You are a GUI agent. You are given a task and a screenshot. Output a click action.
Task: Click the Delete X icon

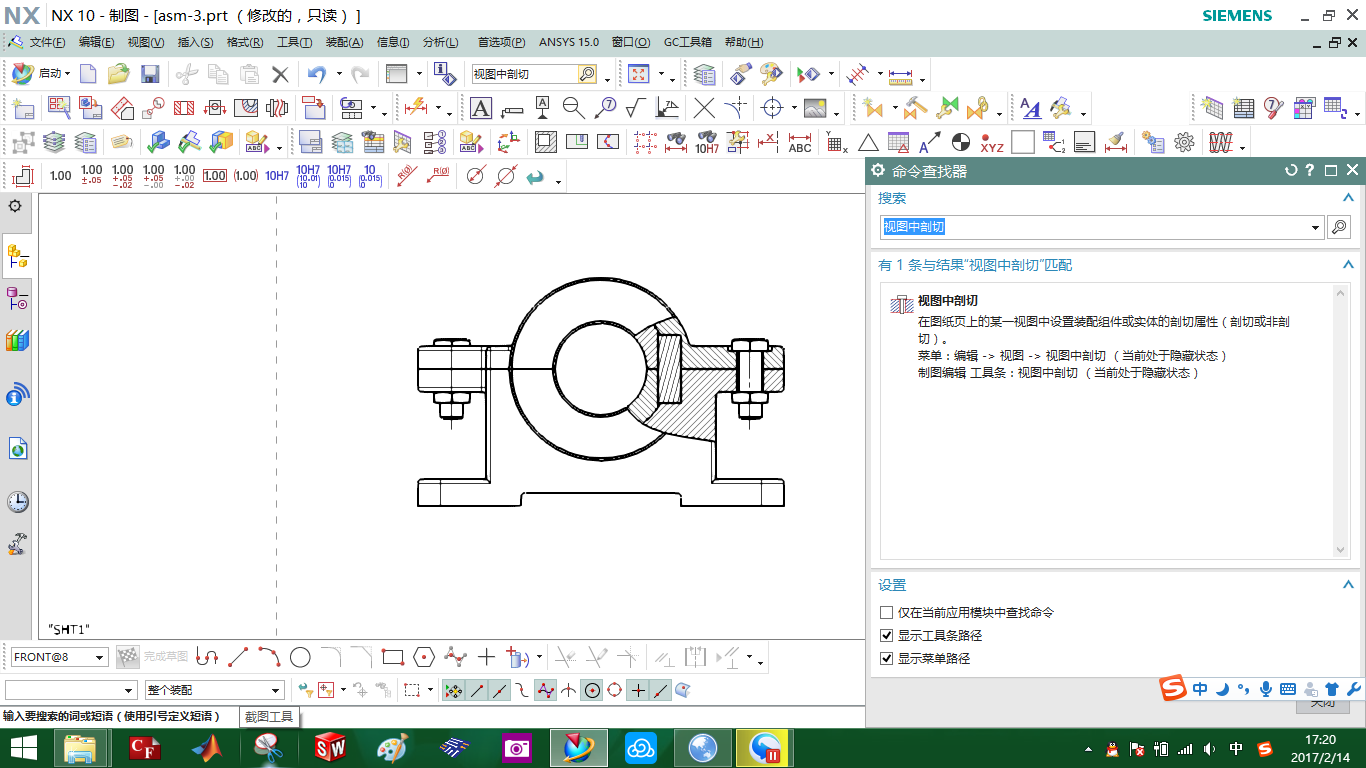(x=280, y=74)
